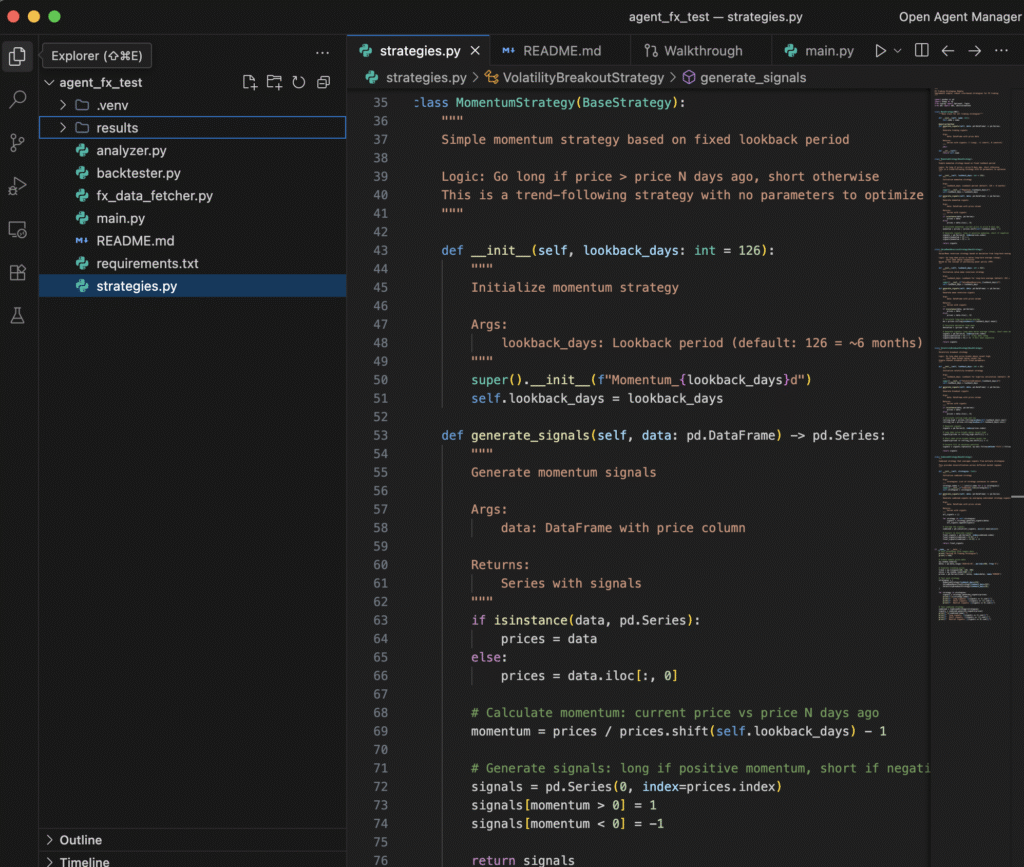The width and height of the screenshot is (1024, 867).
Task: Click Open Agent Manager button
Action: click(960, 17)
